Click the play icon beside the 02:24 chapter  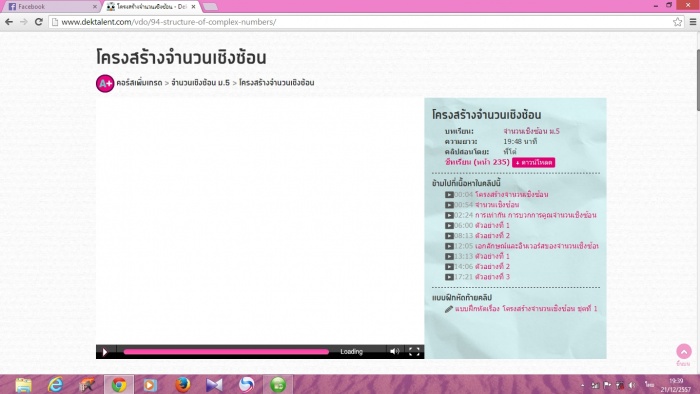(449, 215)
